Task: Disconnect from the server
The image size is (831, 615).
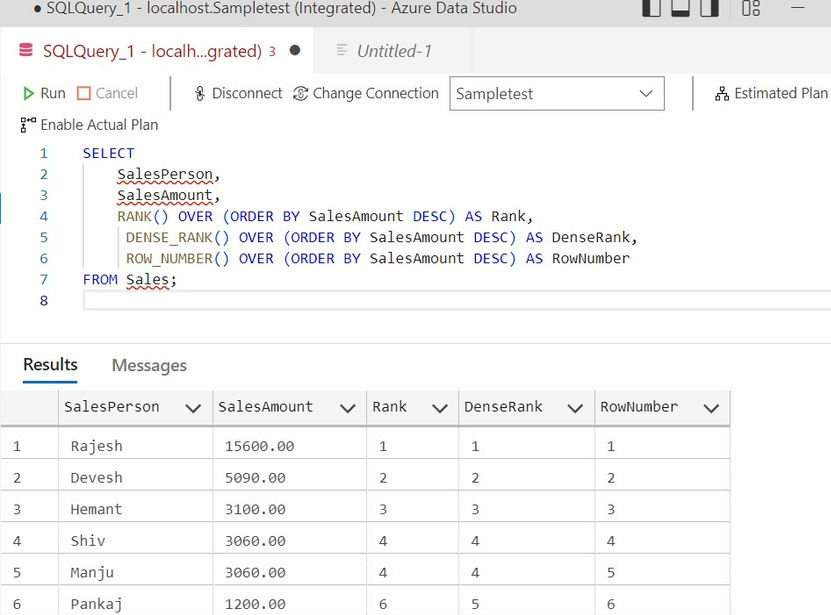Action: coord(236,93)
